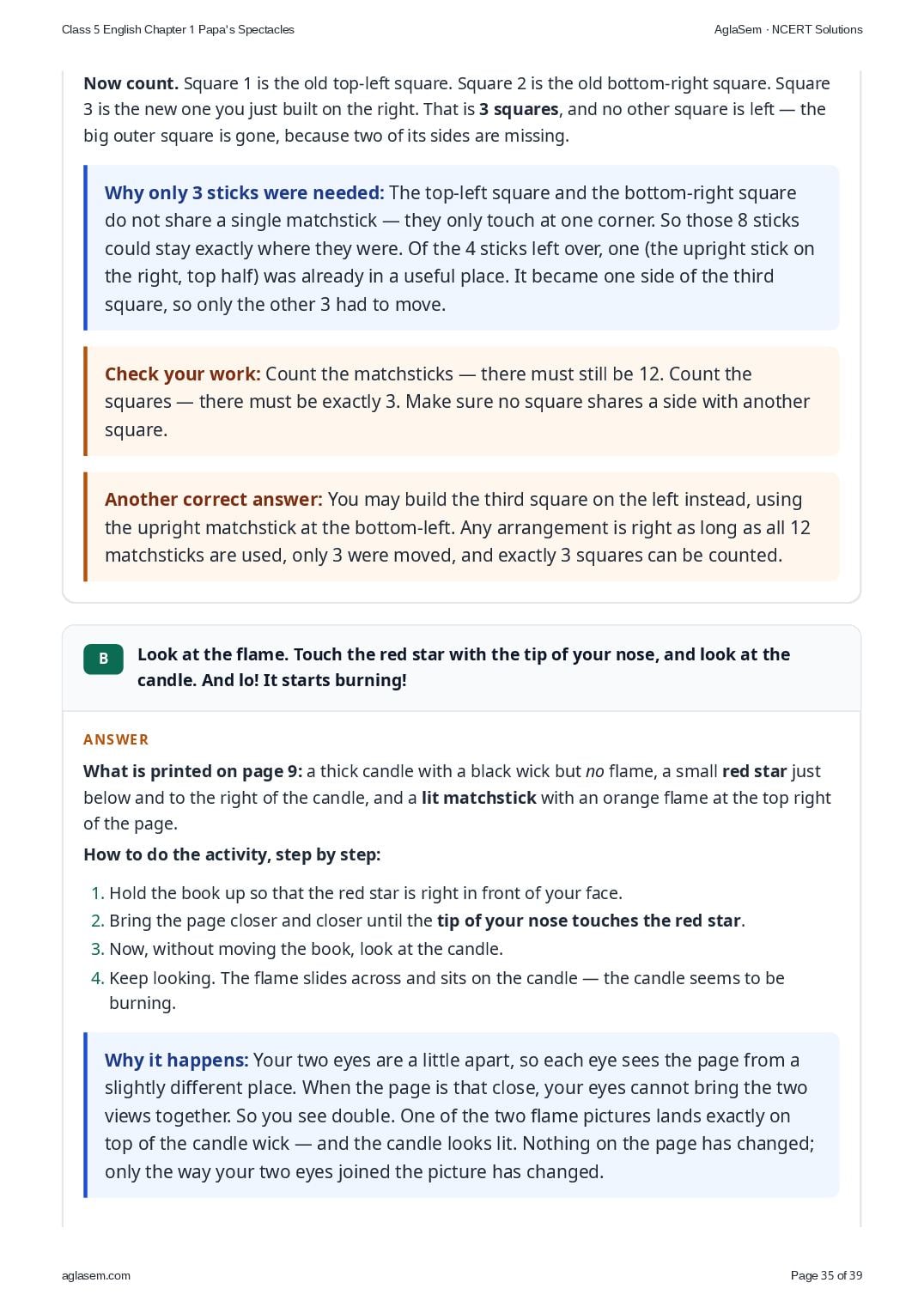
Task: Click the 'Why it happens' heading
Action: (176, 1060)
